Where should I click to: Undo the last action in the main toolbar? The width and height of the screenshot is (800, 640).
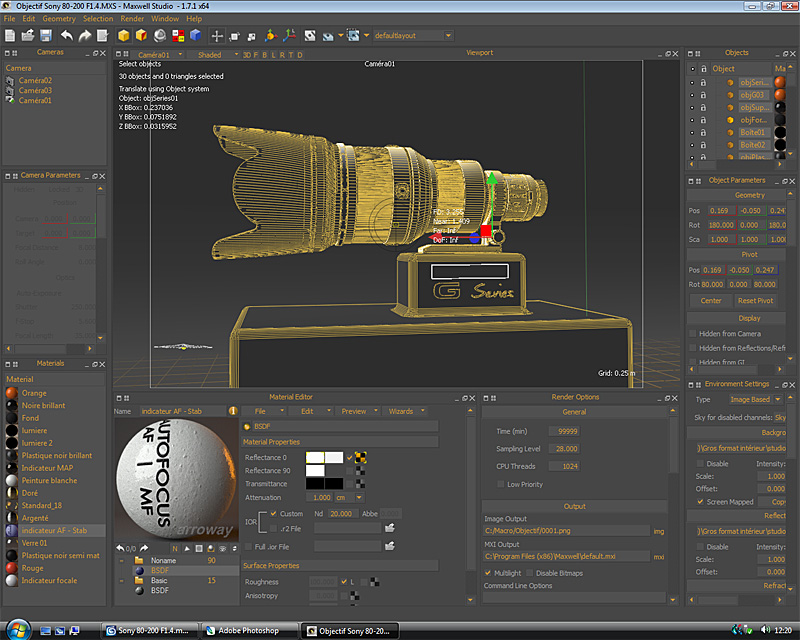point(67,35)
